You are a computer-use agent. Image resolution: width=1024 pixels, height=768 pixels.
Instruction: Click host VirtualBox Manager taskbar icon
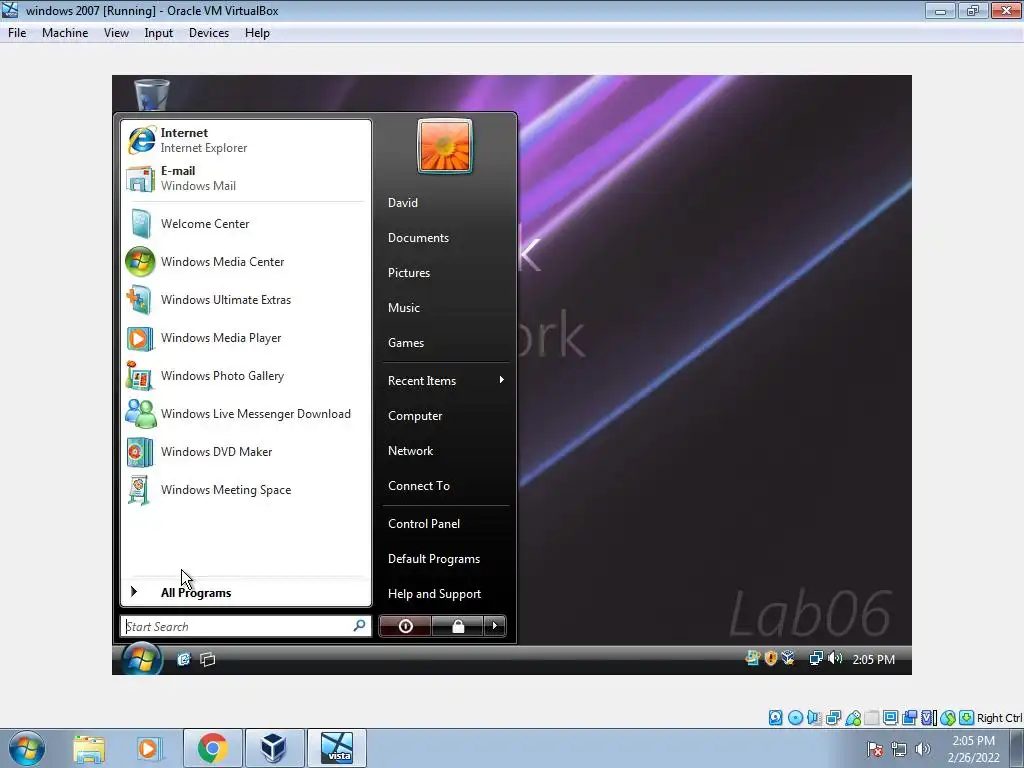point(273,748)
